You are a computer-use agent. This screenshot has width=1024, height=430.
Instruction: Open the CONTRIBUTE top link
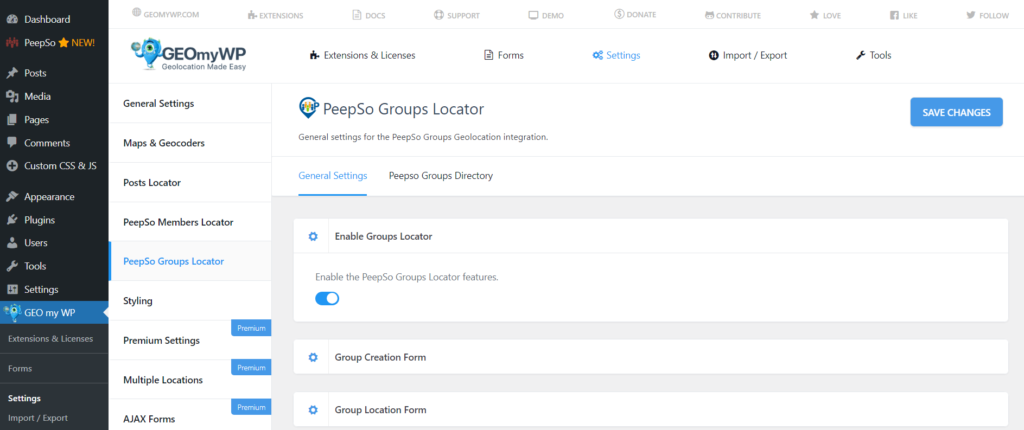pos(733,15)
